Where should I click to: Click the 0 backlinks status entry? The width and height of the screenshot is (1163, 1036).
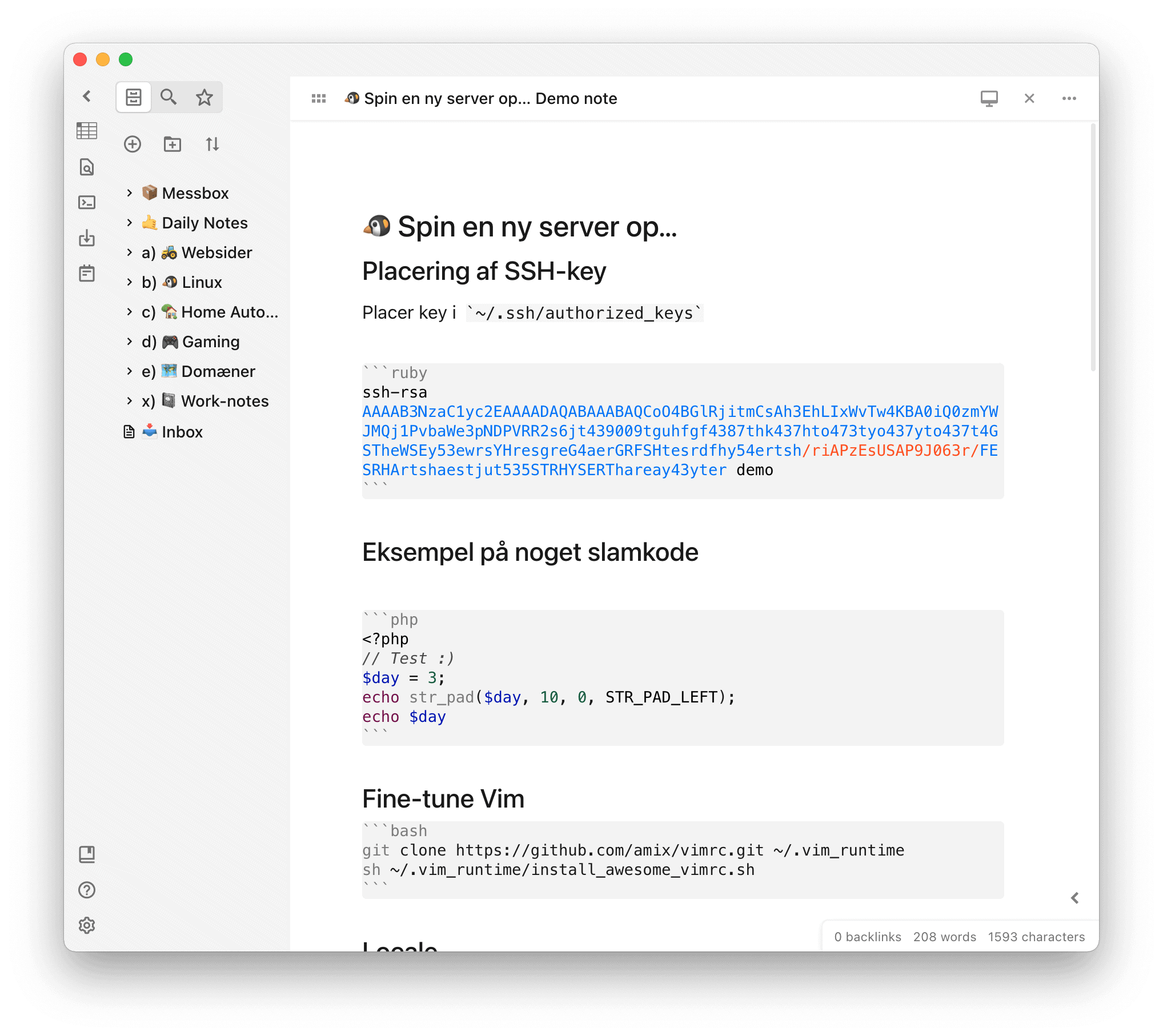868,937
